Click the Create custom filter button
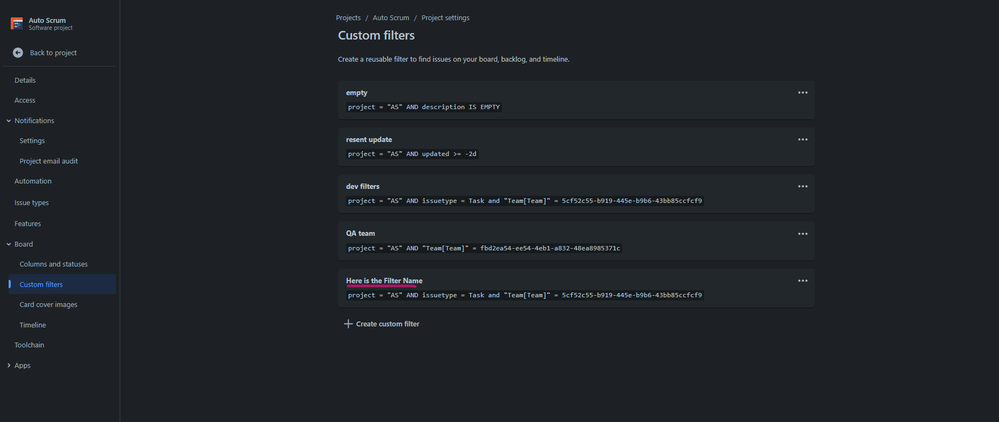 (382, 324)
